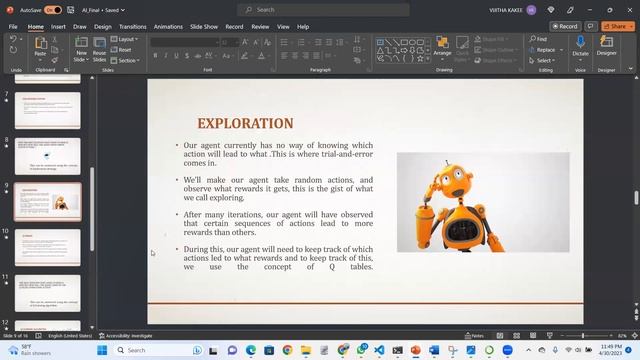Viewport: 640px width, 360px height.
Task: Switch to the Insert tab
Action: (x=58, y=27)
